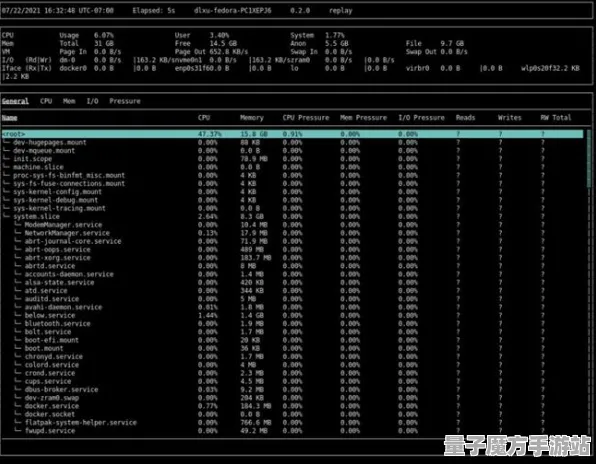Sort by the Name column header

(10, 118)
